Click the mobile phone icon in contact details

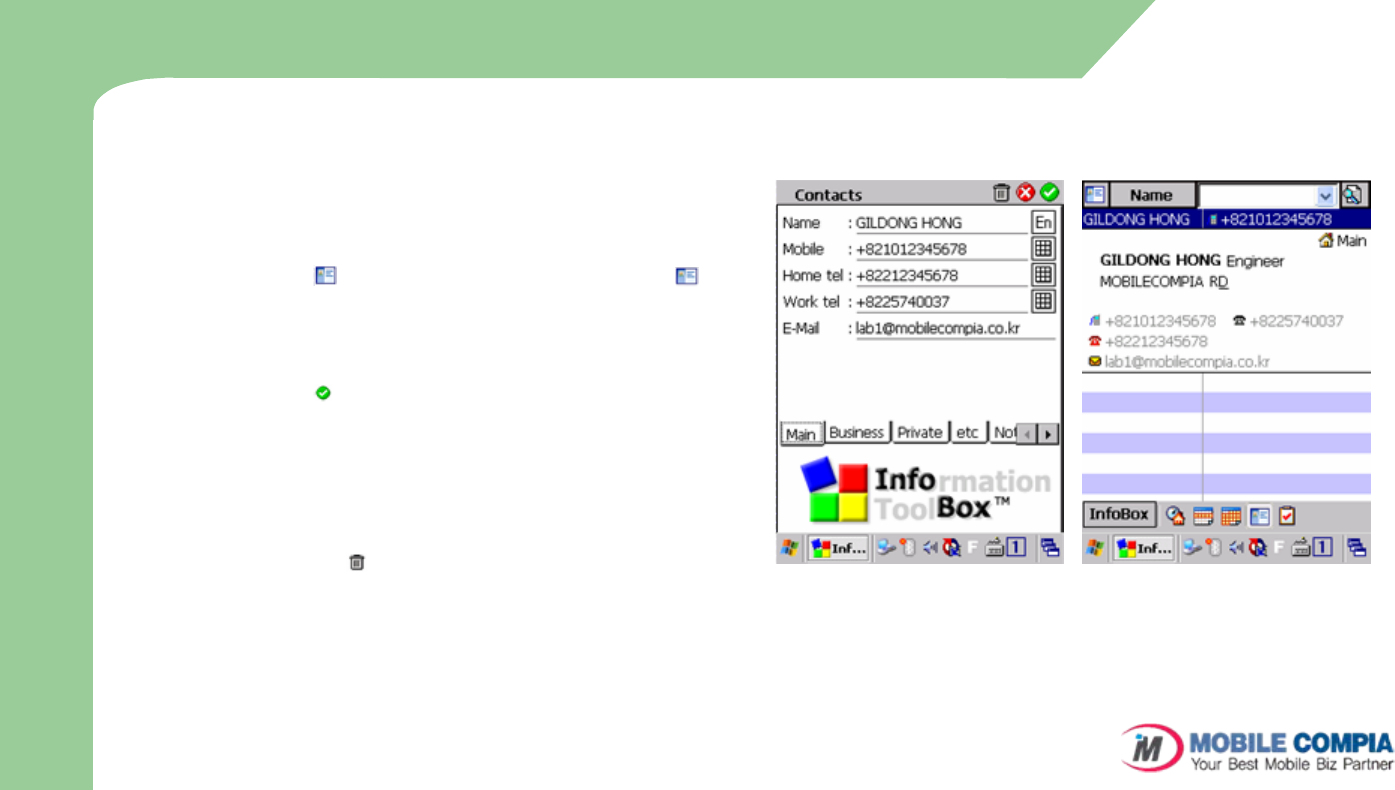coord(1094,321)
